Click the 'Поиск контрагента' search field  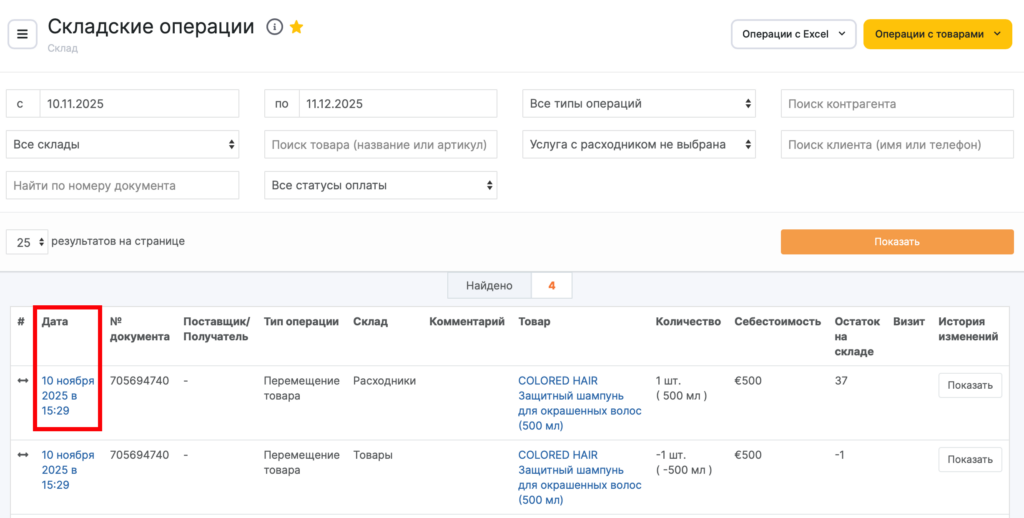point(896,104)
